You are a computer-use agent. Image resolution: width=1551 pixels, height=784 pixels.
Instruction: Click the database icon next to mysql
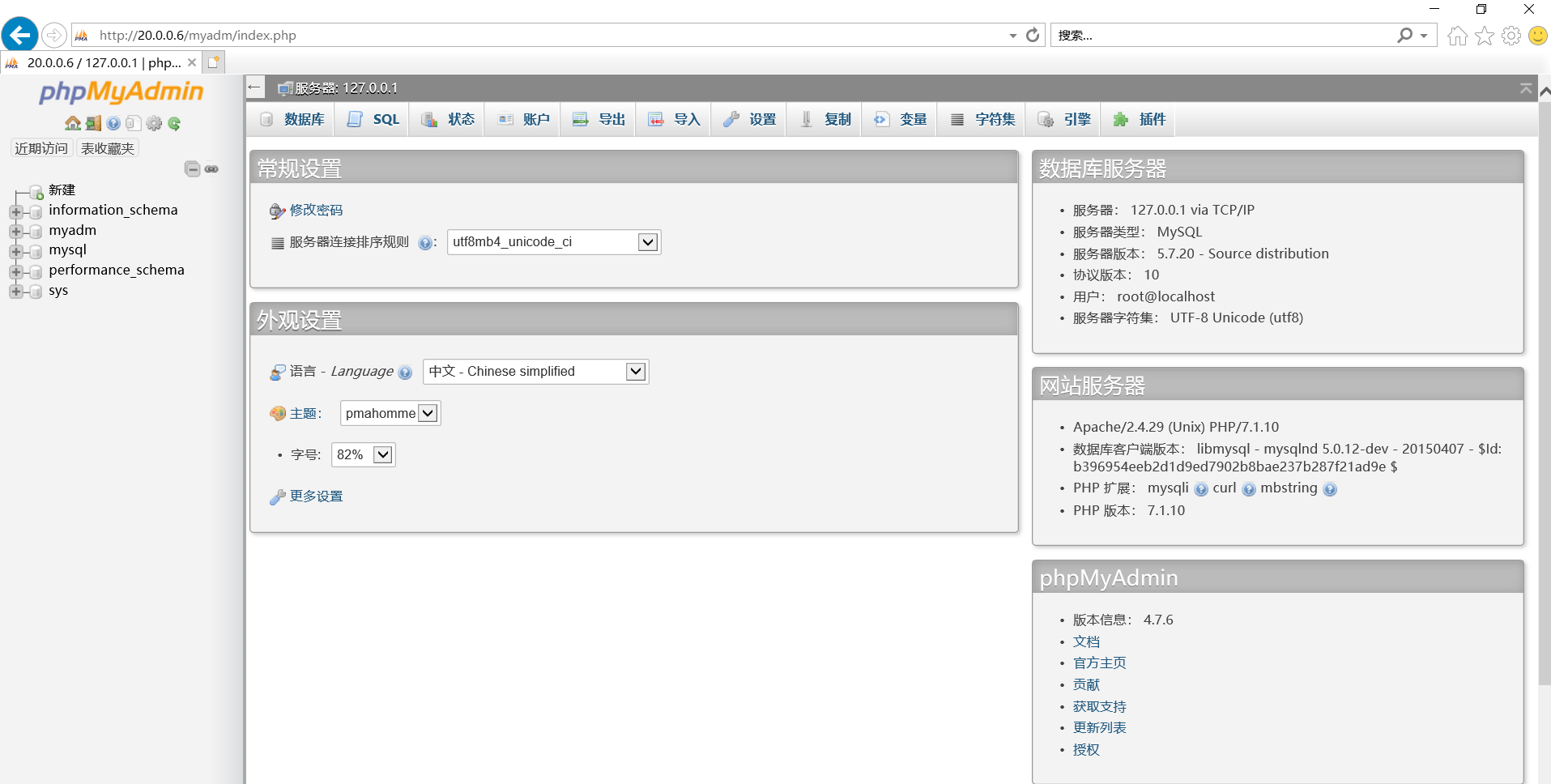tap(36, 252)
